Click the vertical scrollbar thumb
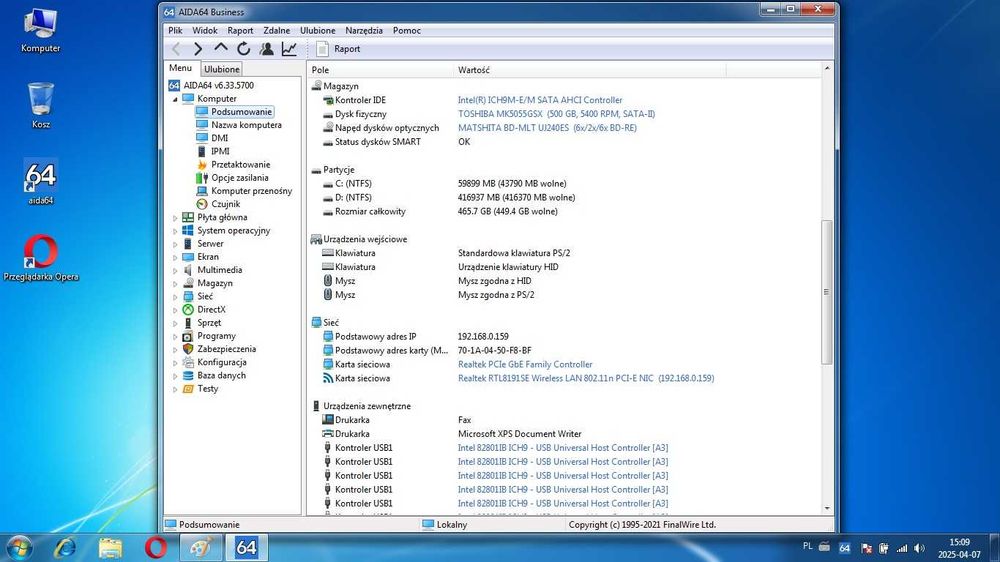The image size is (1000, 562). pos(827,292)
